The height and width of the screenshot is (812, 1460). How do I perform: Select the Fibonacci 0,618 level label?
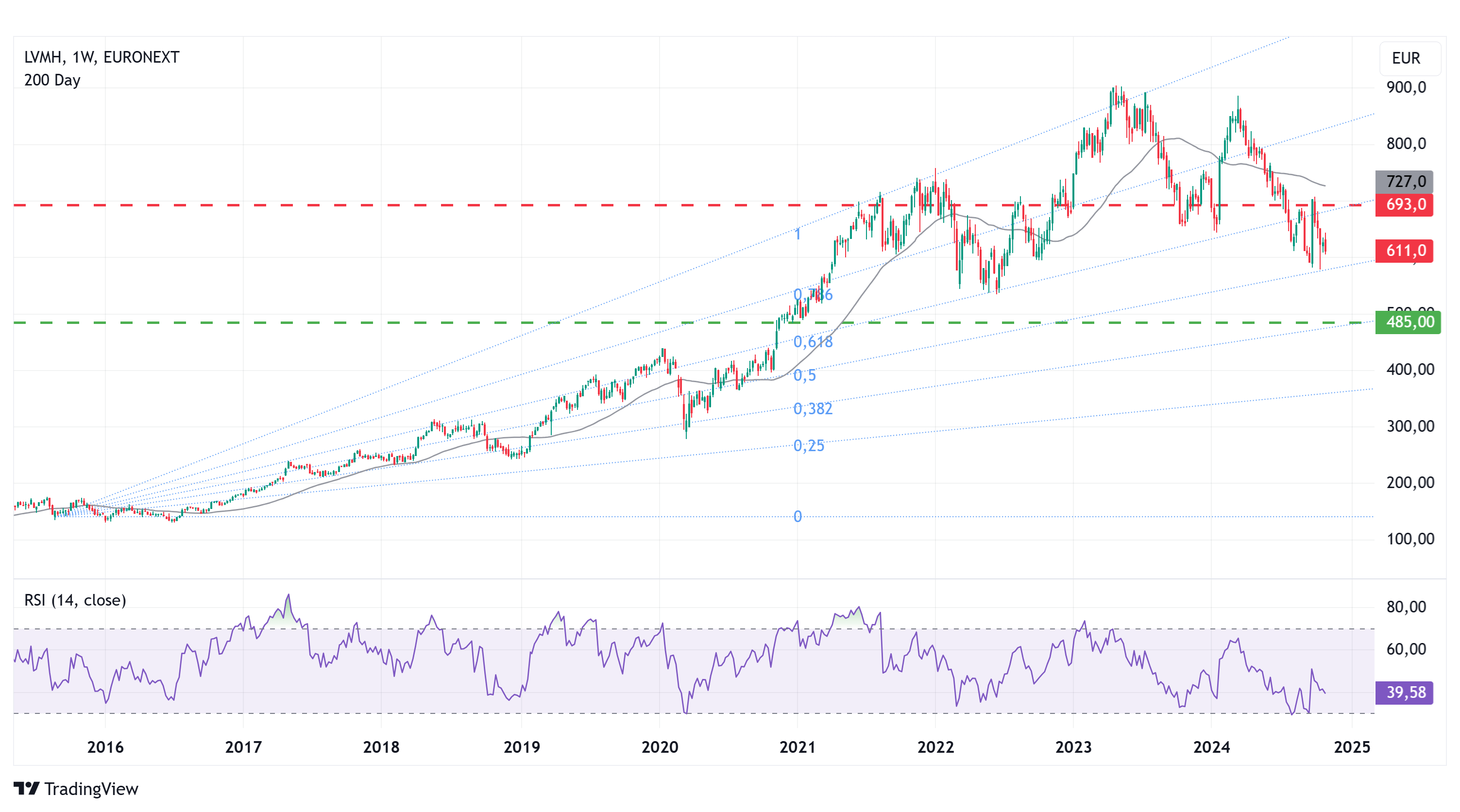tap(813, 342)
